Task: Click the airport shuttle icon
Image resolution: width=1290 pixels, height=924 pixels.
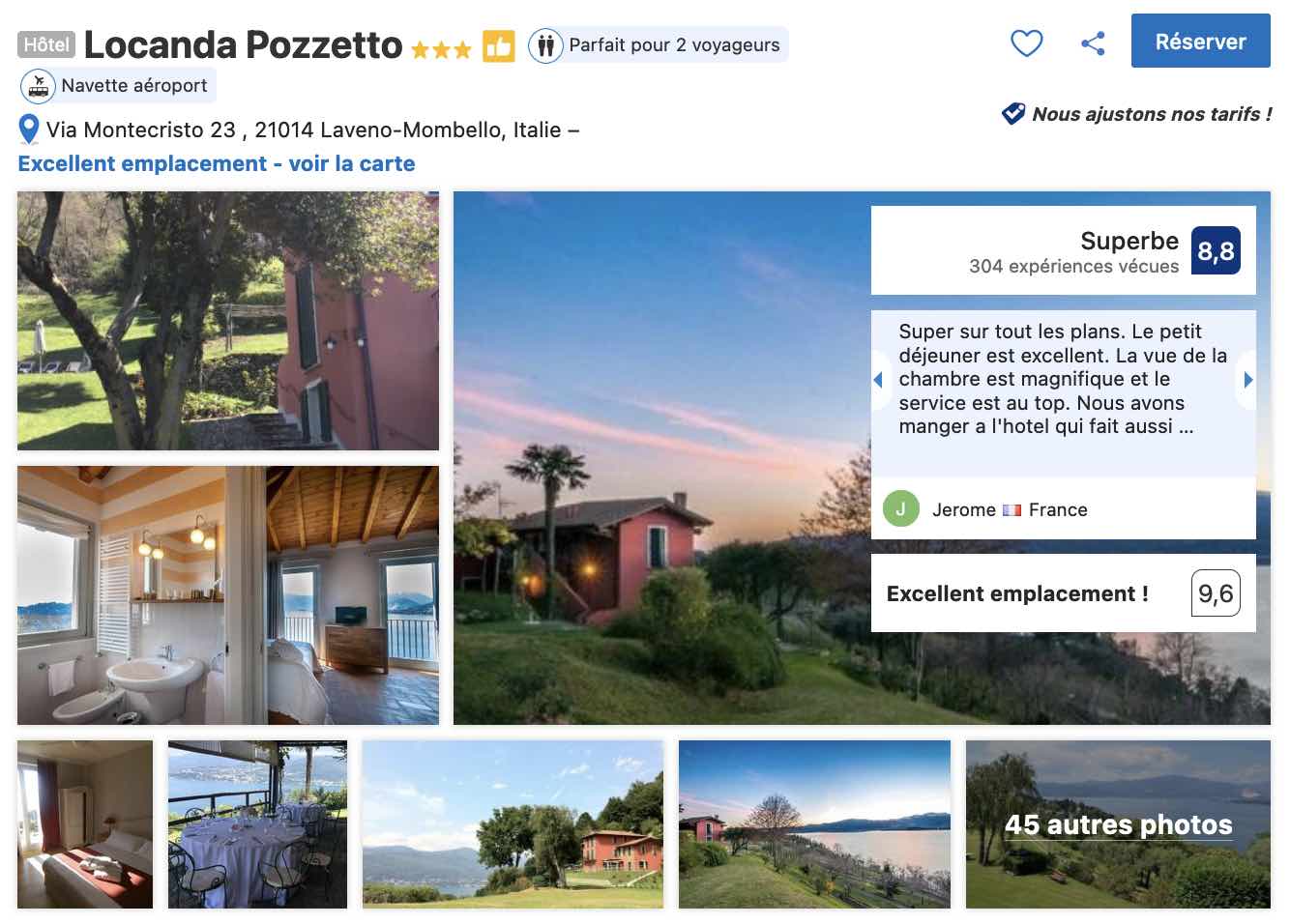Action: coord(38,86)
